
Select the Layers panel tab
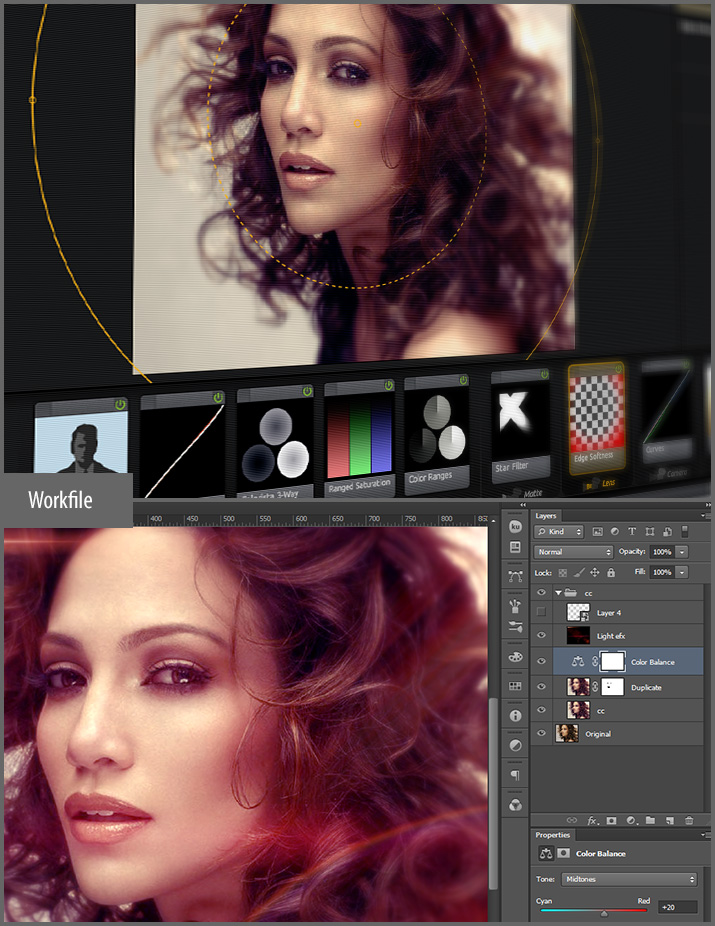(546, 515)
